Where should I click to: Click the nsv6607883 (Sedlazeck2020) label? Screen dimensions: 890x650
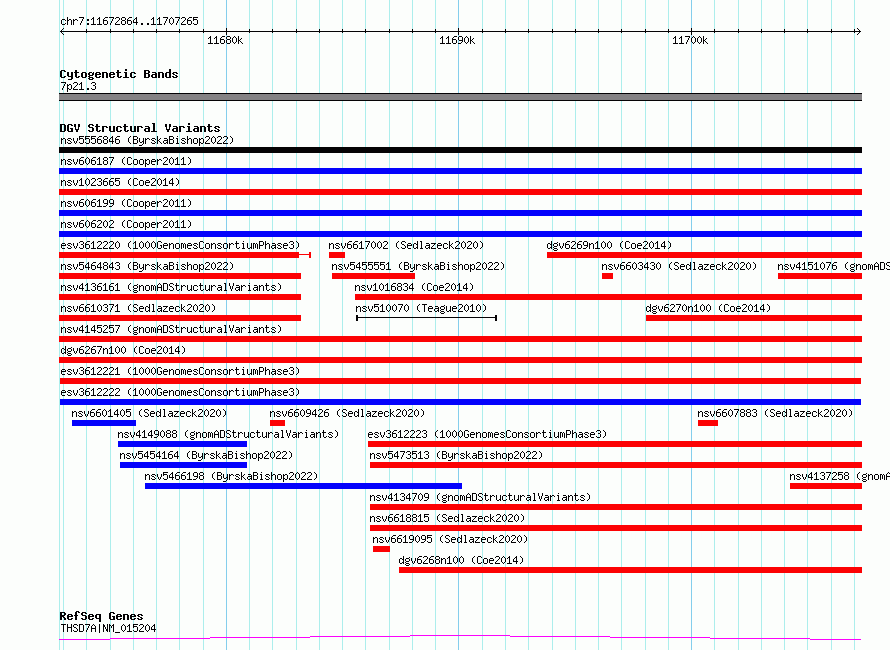coord(775,413)
